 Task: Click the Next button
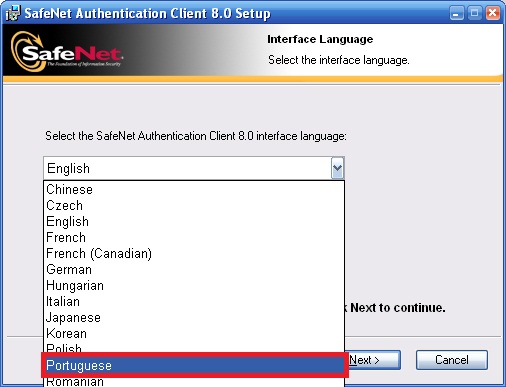373,360
